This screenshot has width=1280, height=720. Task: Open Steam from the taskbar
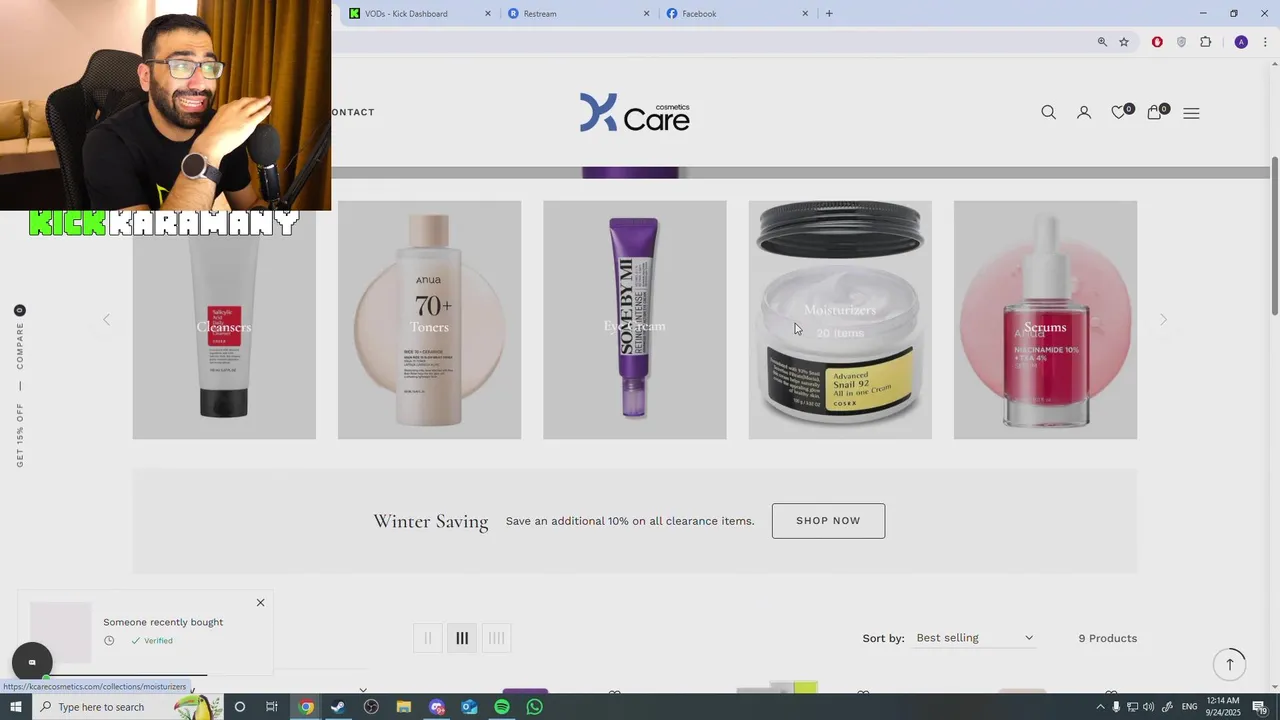pyautogui.click(x=338, y=707)
